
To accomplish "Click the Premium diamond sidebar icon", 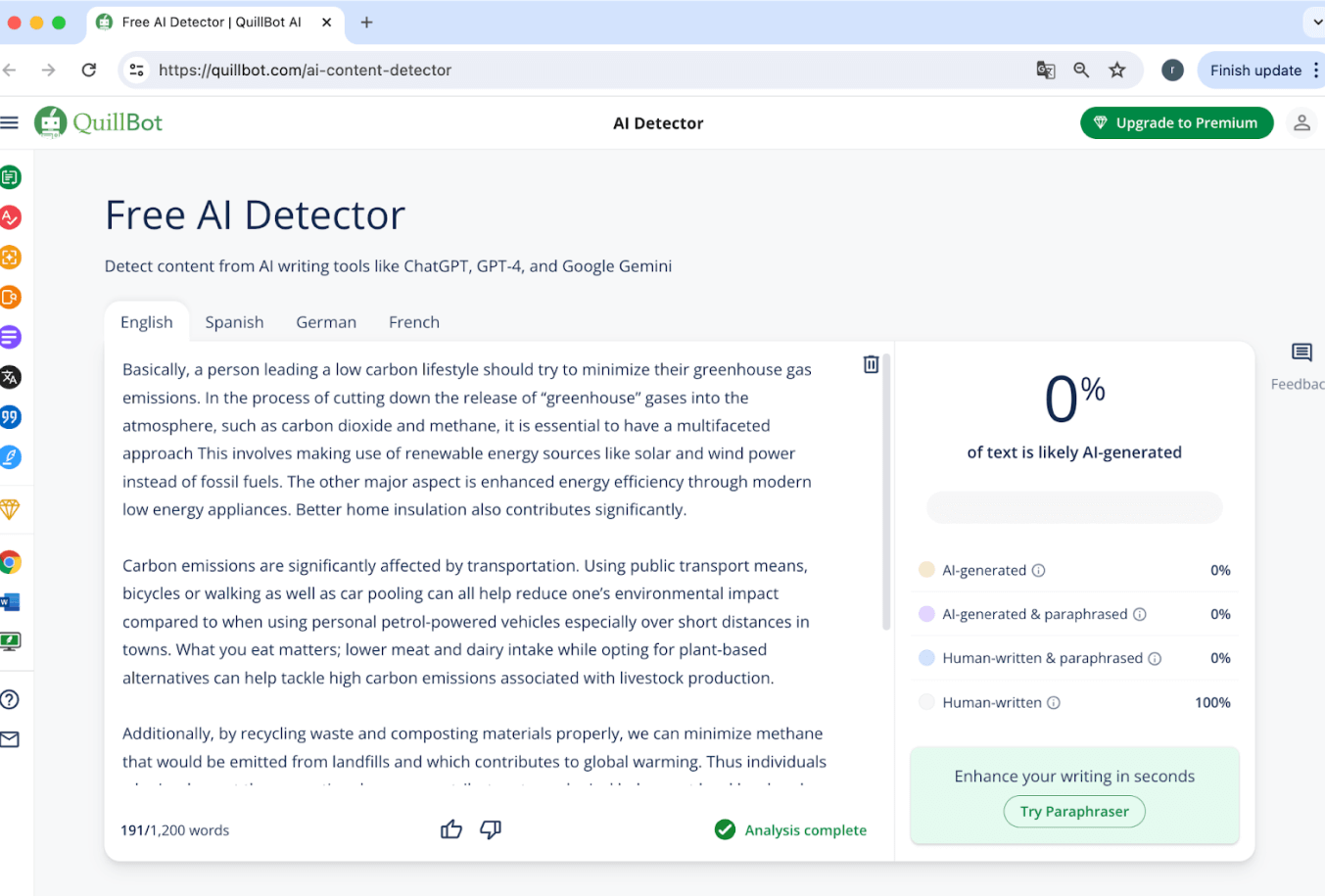I will point(10,509).
